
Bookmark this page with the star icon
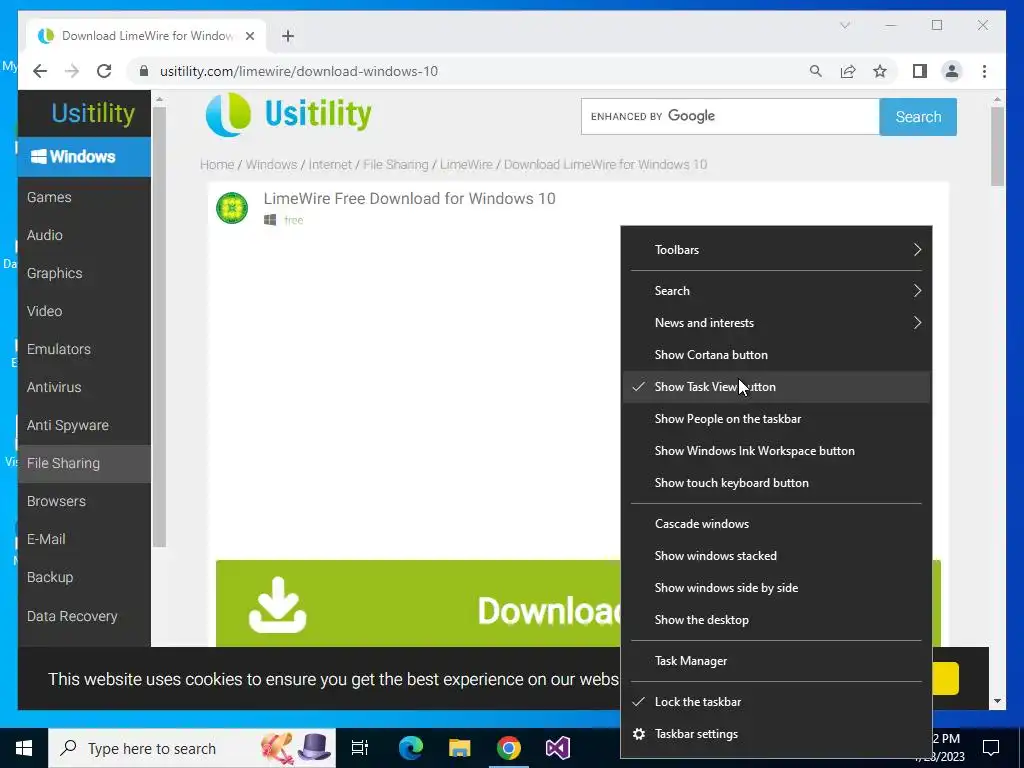(x=880, y=71)
